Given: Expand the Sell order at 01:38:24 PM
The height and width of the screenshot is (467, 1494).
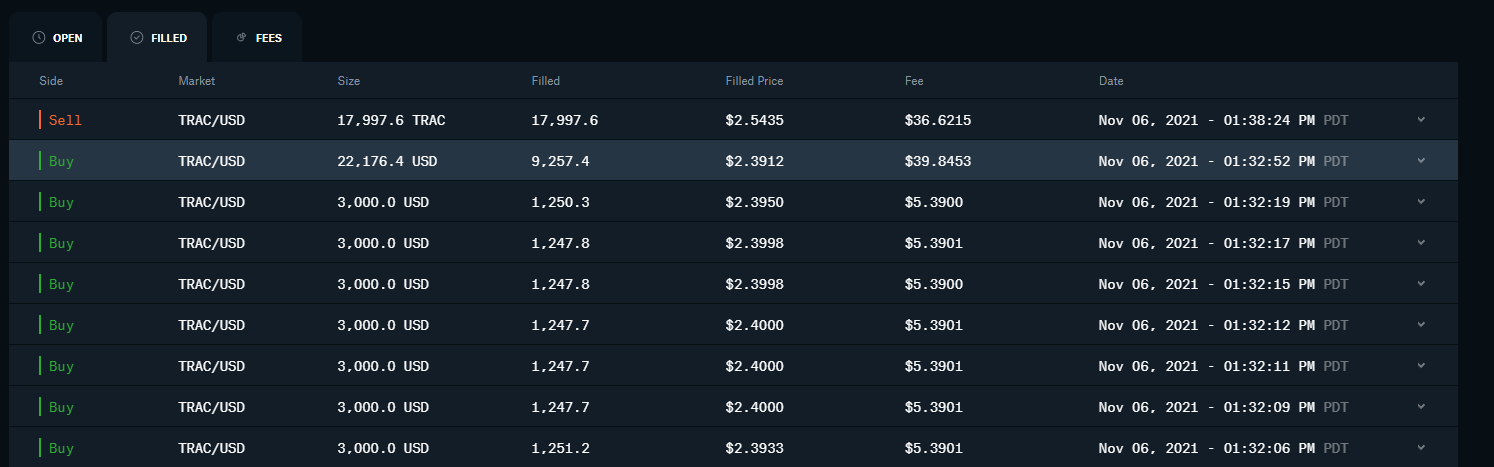Looking at the screenshot, I should 1421,120.
